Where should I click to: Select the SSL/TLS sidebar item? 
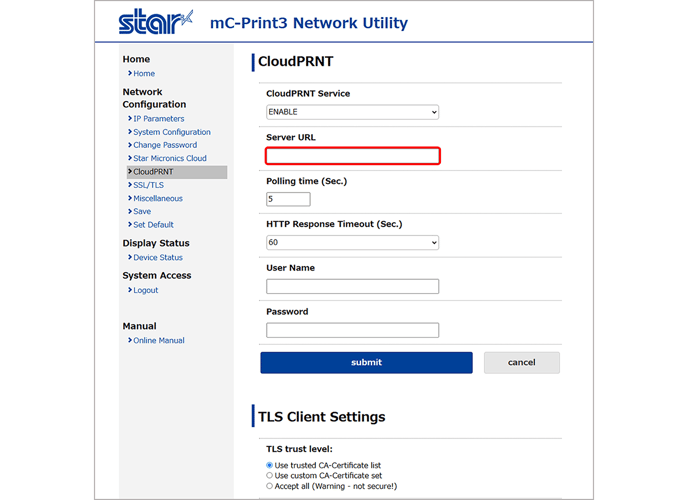pyautogui.click(x=148, y=185)
